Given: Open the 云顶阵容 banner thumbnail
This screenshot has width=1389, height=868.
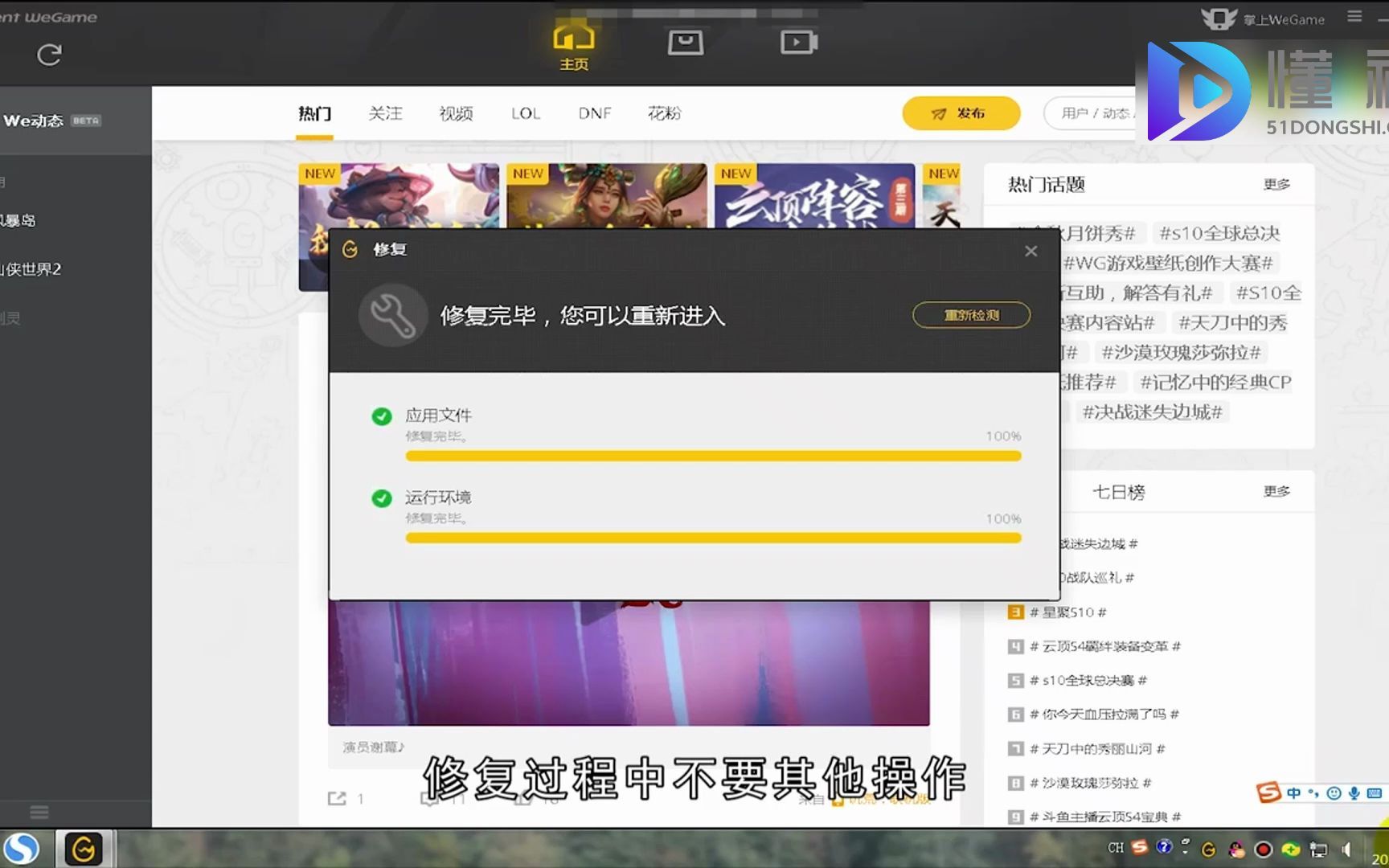Looking at the screenshot, I should click(x=814, y=196).
